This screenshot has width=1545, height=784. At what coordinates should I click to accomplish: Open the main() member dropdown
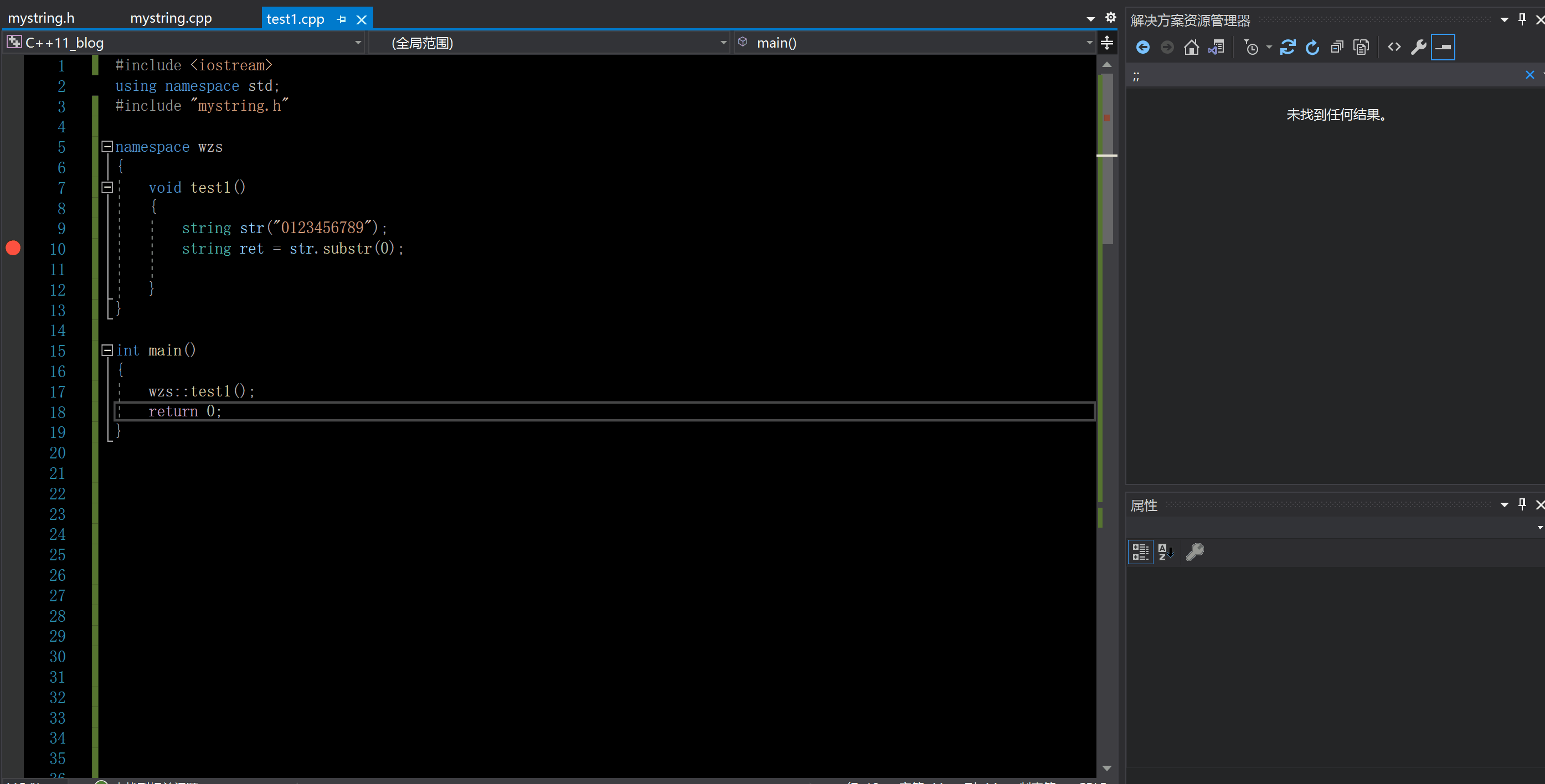1089,43
